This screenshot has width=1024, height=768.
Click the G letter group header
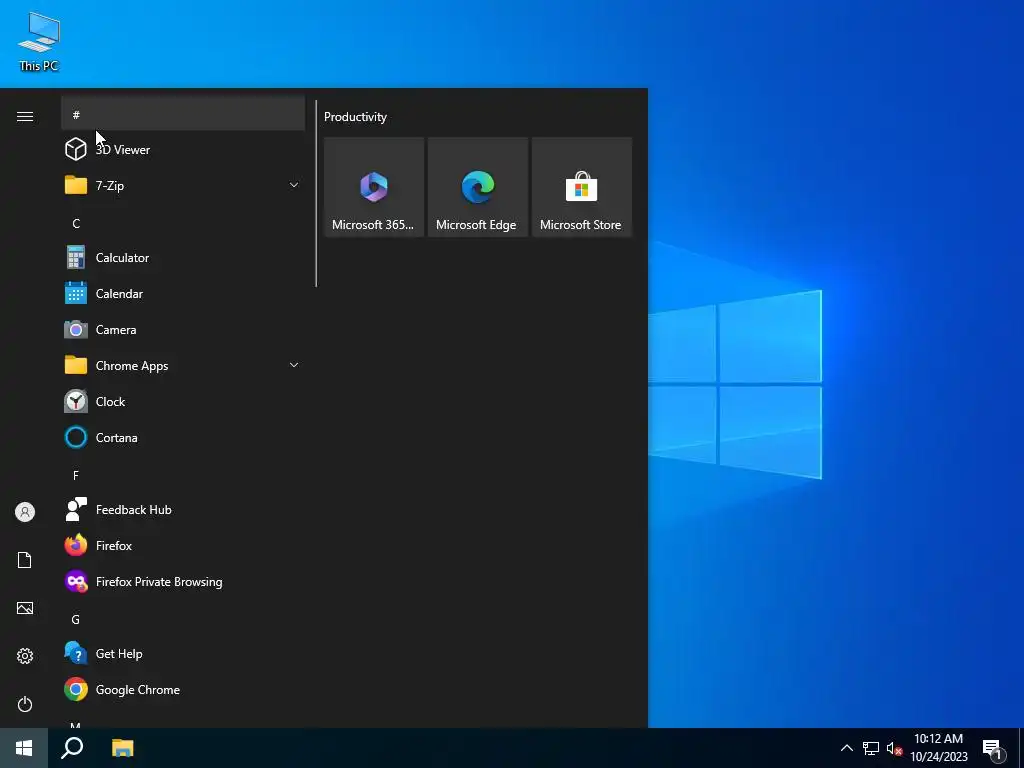[x=183, y=619]
